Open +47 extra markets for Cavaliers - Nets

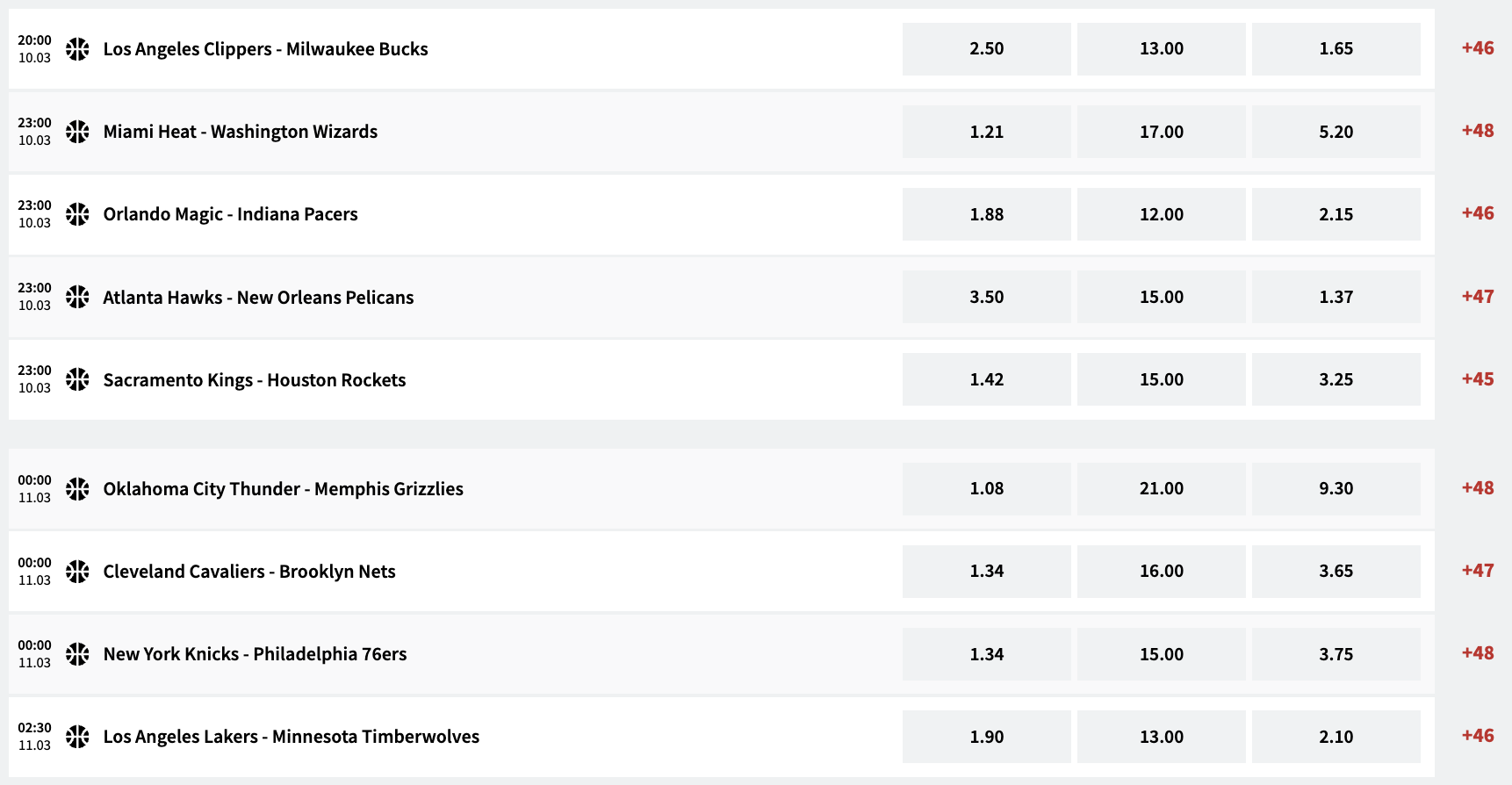click(x=1477, y=571)
